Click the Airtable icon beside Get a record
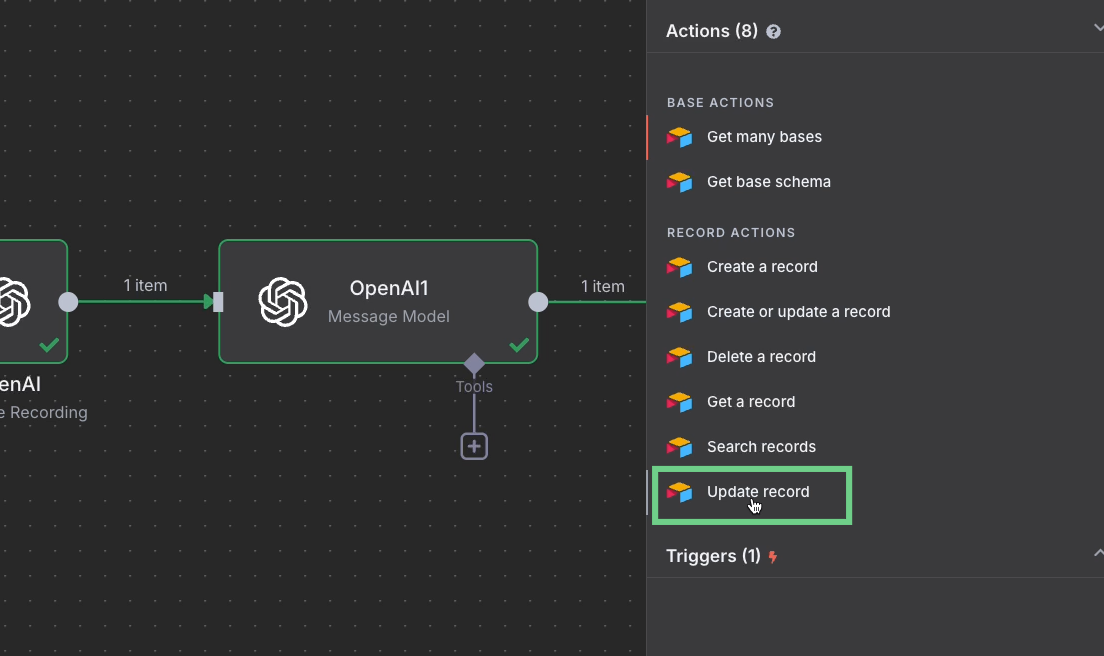 tap(679, 402)
